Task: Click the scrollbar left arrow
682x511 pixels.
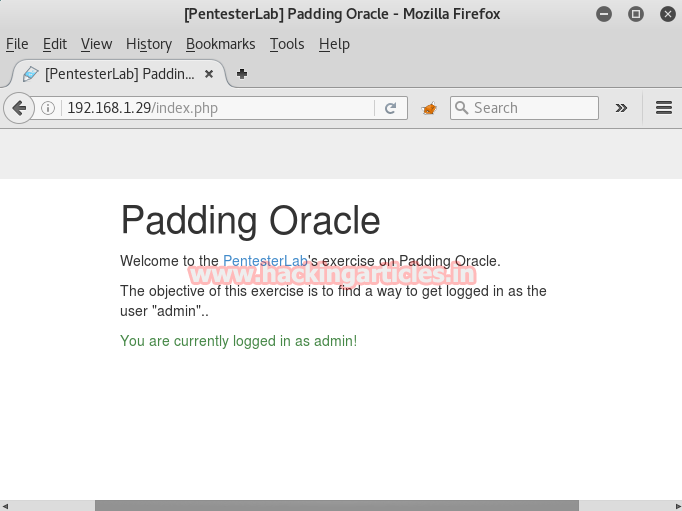Action: 5,506
